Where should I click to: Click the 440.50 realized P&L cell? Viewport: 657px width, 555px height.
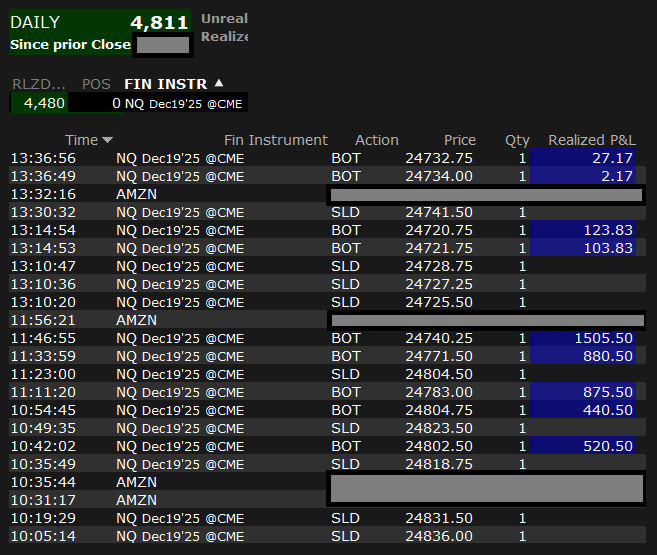[x=583, y=410]
